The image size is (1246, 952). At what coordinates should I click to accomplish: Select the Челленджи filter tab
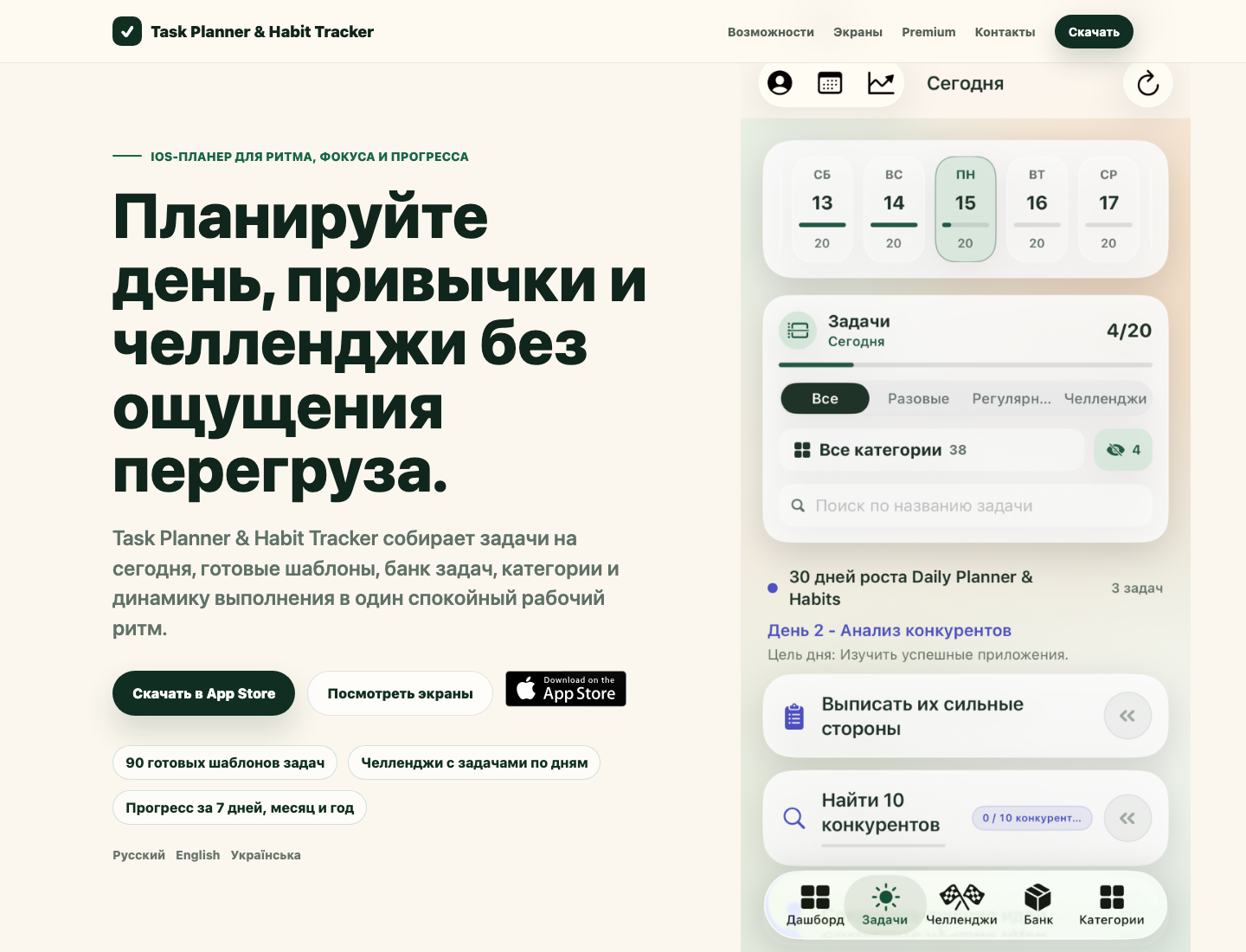(x=1105, y=398)
